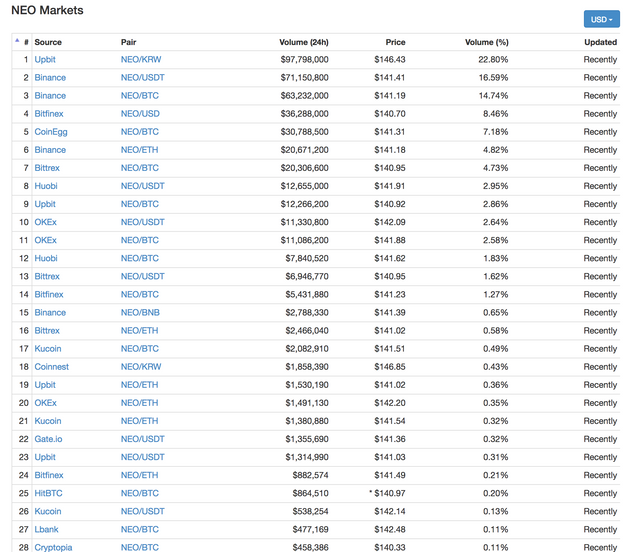Open NEO/ETH pair in row 6

click(x=139, y=150)
